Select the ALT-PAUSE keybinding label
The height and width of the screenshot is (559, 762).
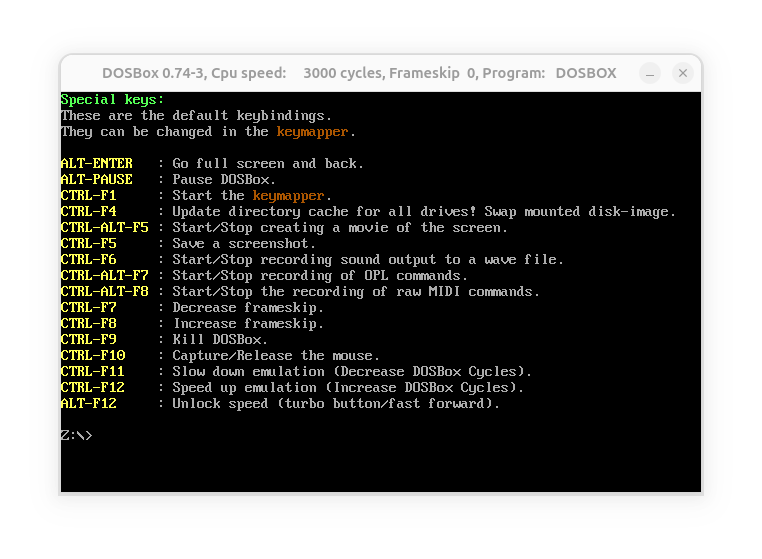click(97, 179)
